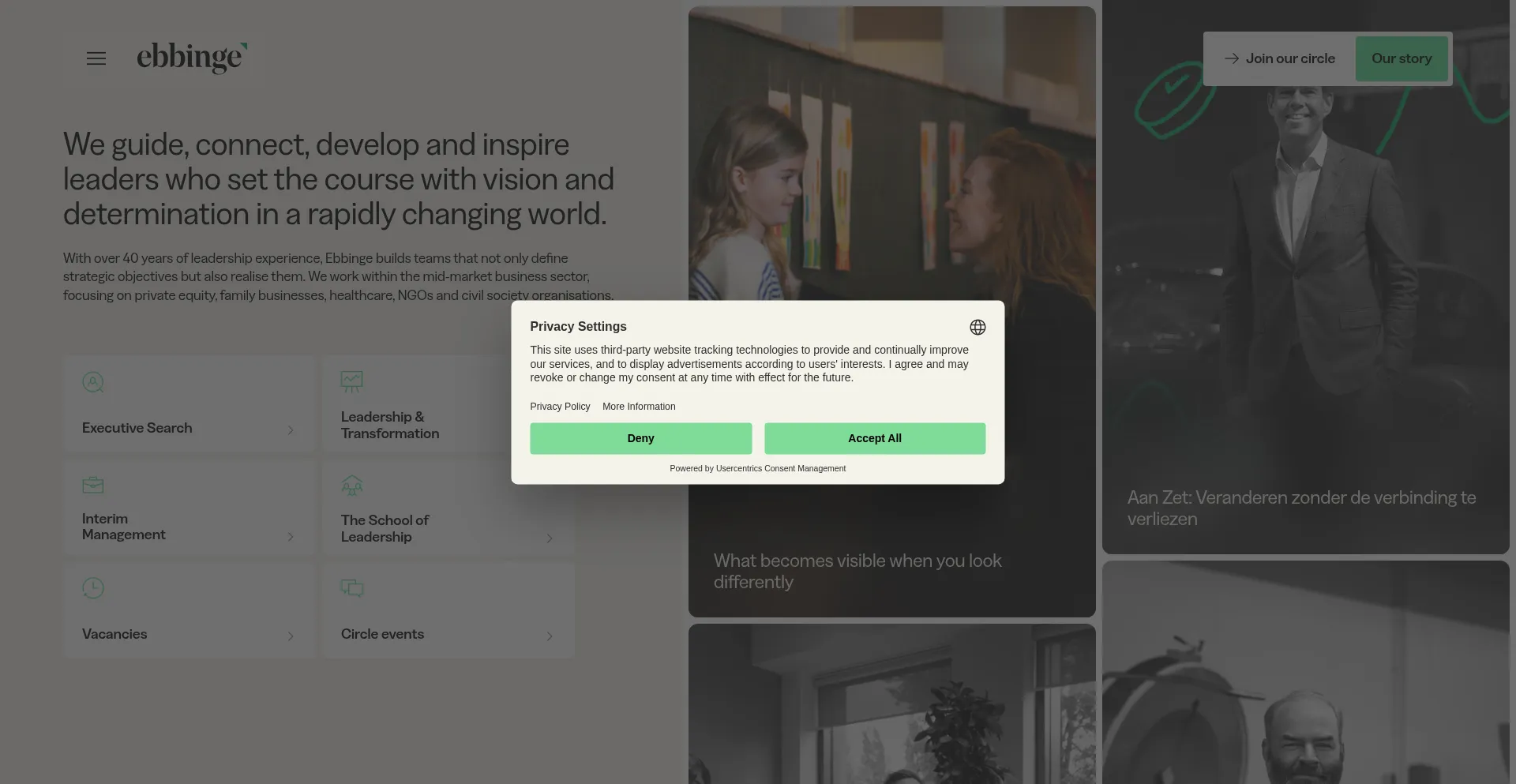Open Executive Search card label
The height and width of the screenshot is (784, 1516).
point(137,428)
